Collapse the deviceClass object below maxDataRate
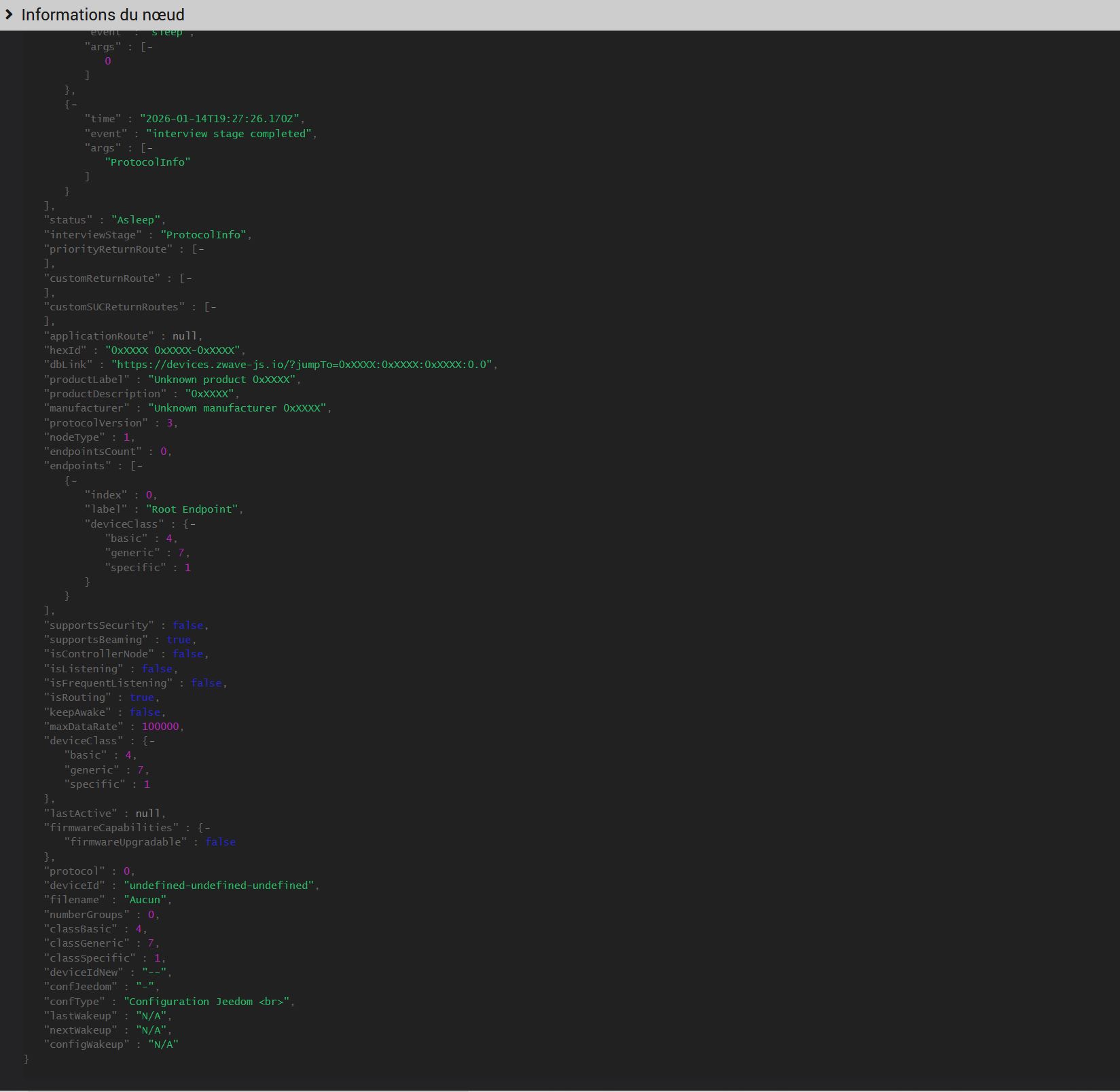This screenshot has width=1120, height=1092. point(151,741)
